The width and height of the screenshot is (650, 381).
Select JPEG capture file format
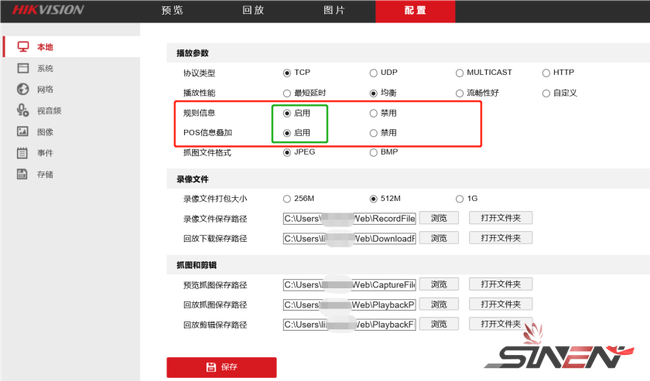coord(287,153)
